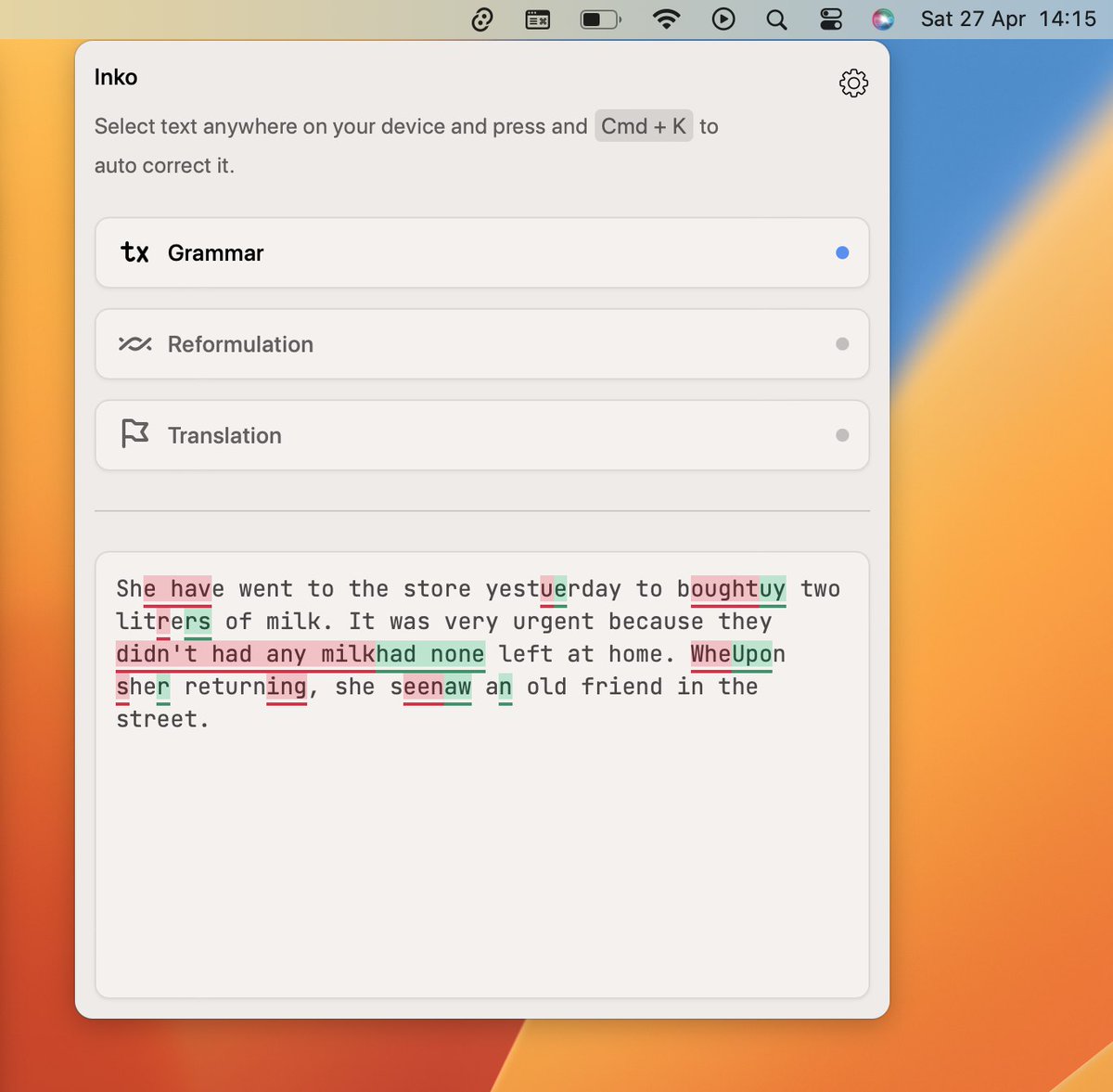
Task: Click the correction "had none" in text
Action: pos(430,654)
